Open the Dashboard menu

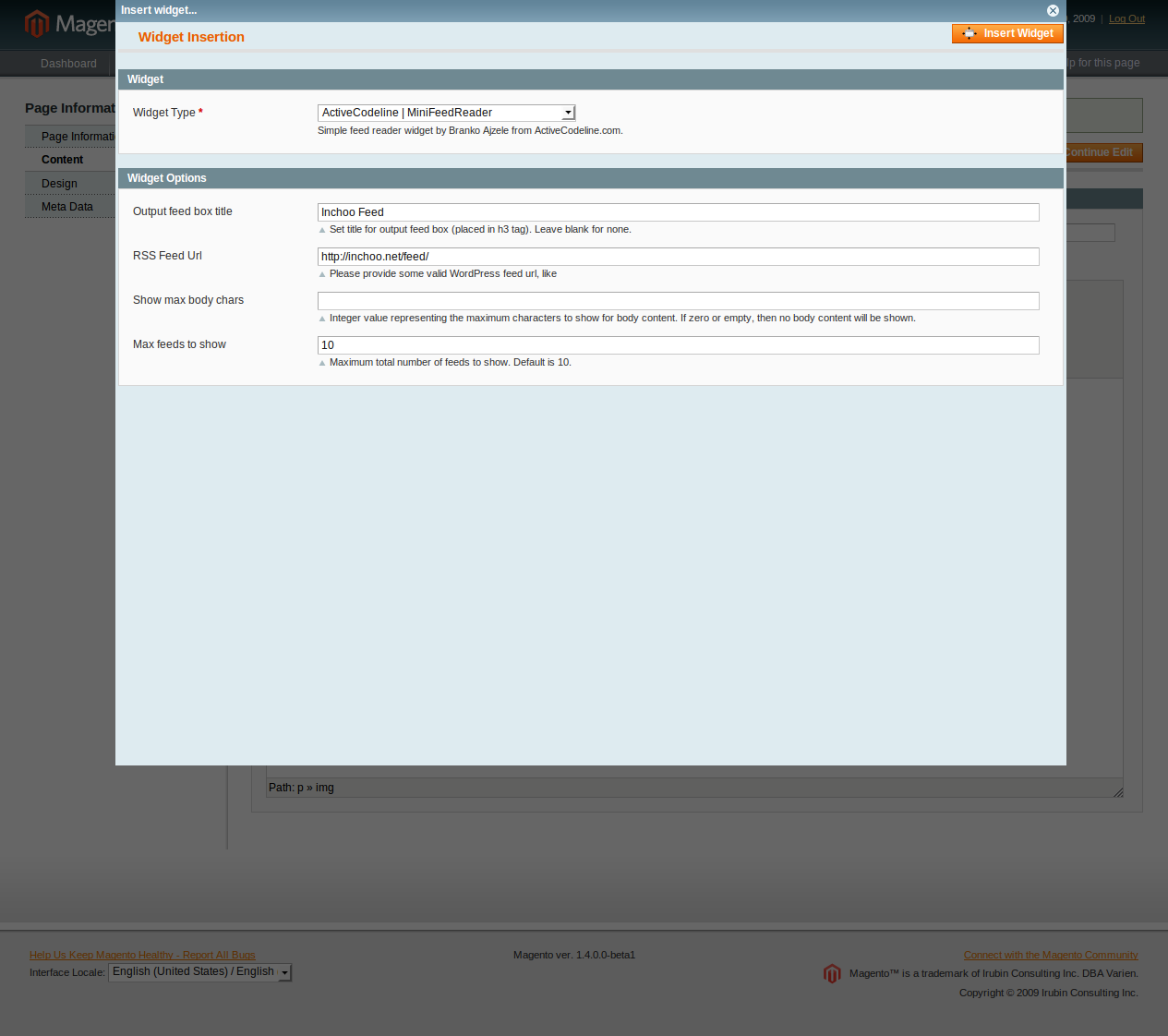pyautogui.click(x=68, y=64)
